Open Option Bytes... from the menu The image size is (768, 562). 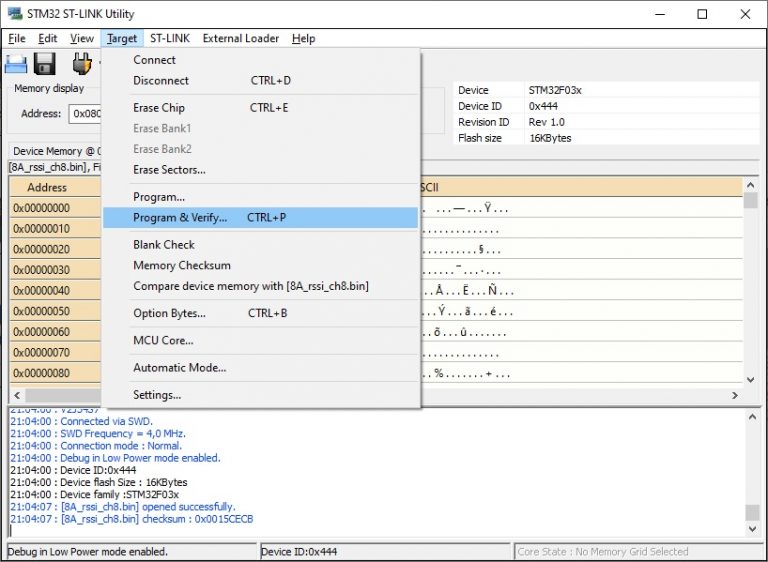tap(261, 313)
